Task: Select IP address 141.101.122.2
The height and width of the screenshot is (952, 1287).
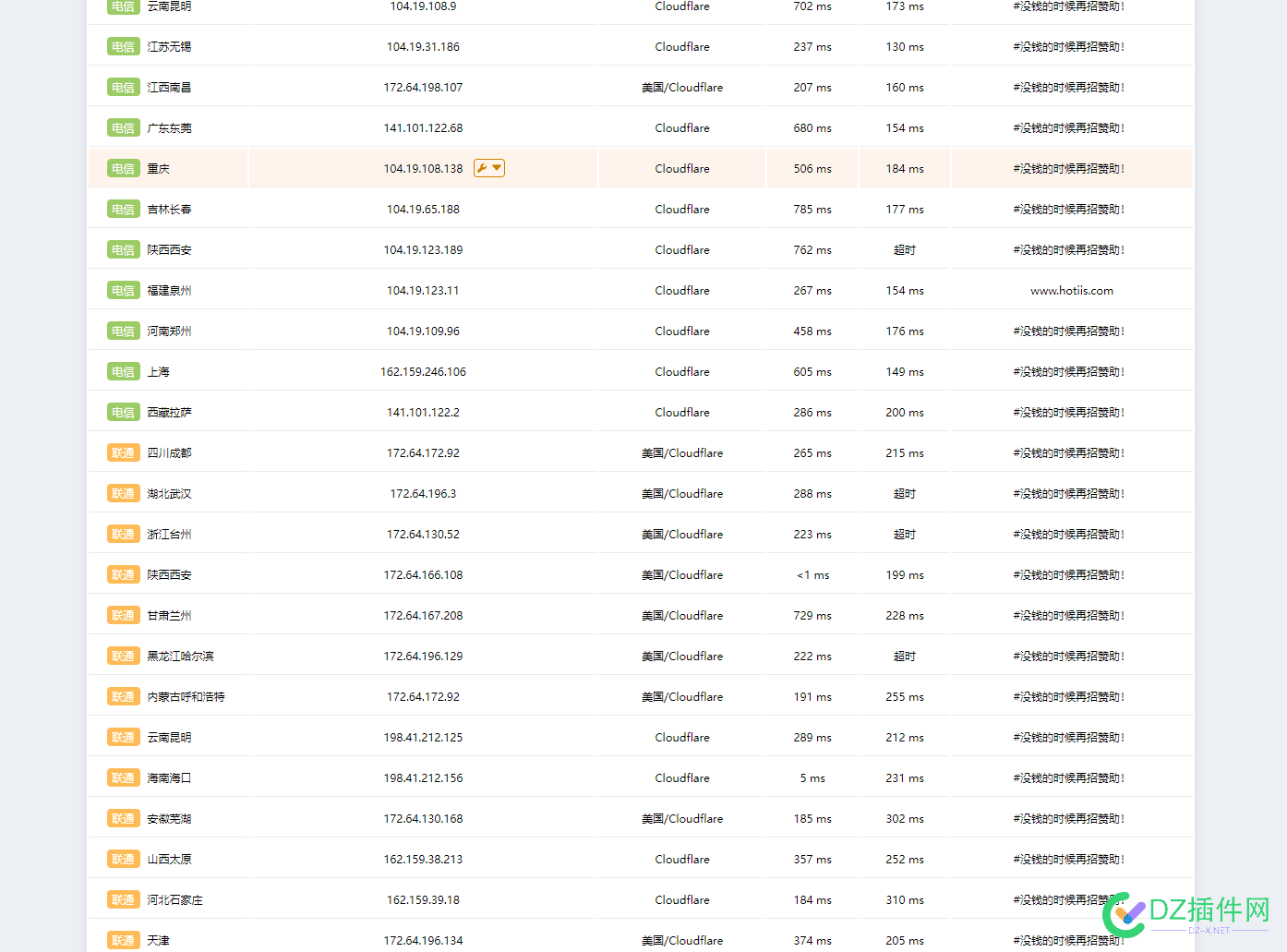Action: point(423,413)
